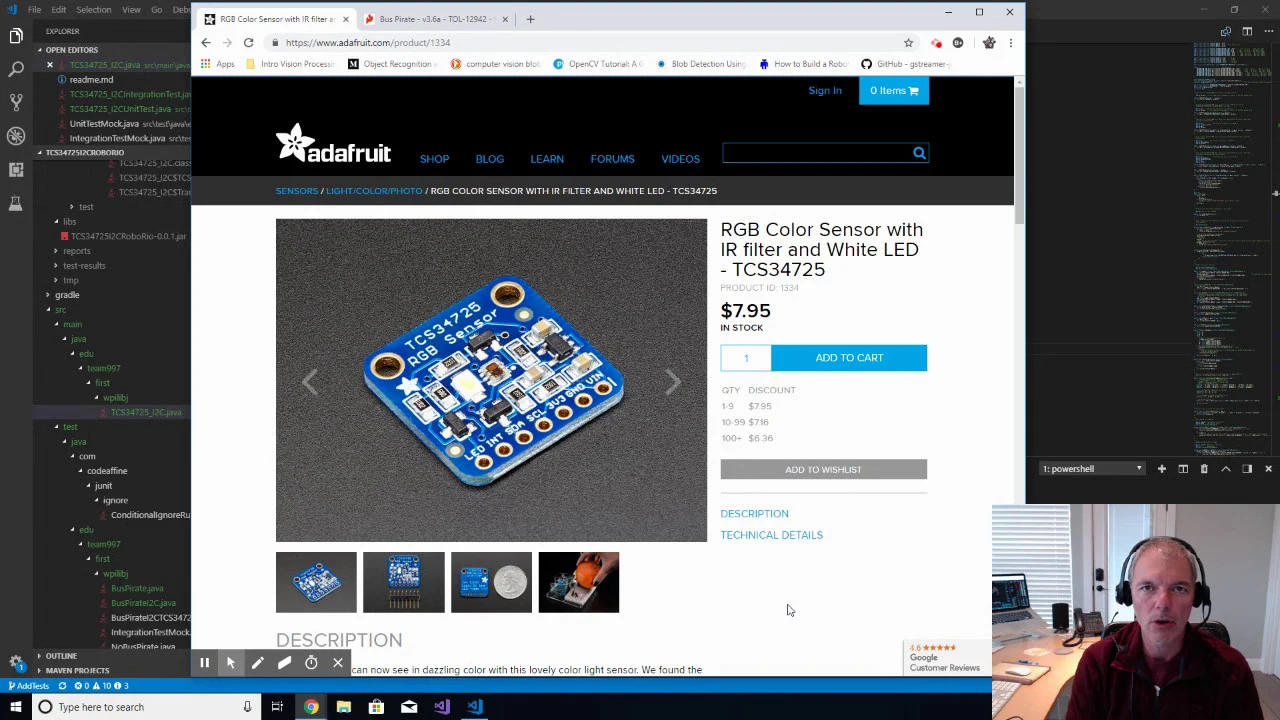Open the Apps bookmarks shortcut
1280x720 pixels.
(218, 64)
